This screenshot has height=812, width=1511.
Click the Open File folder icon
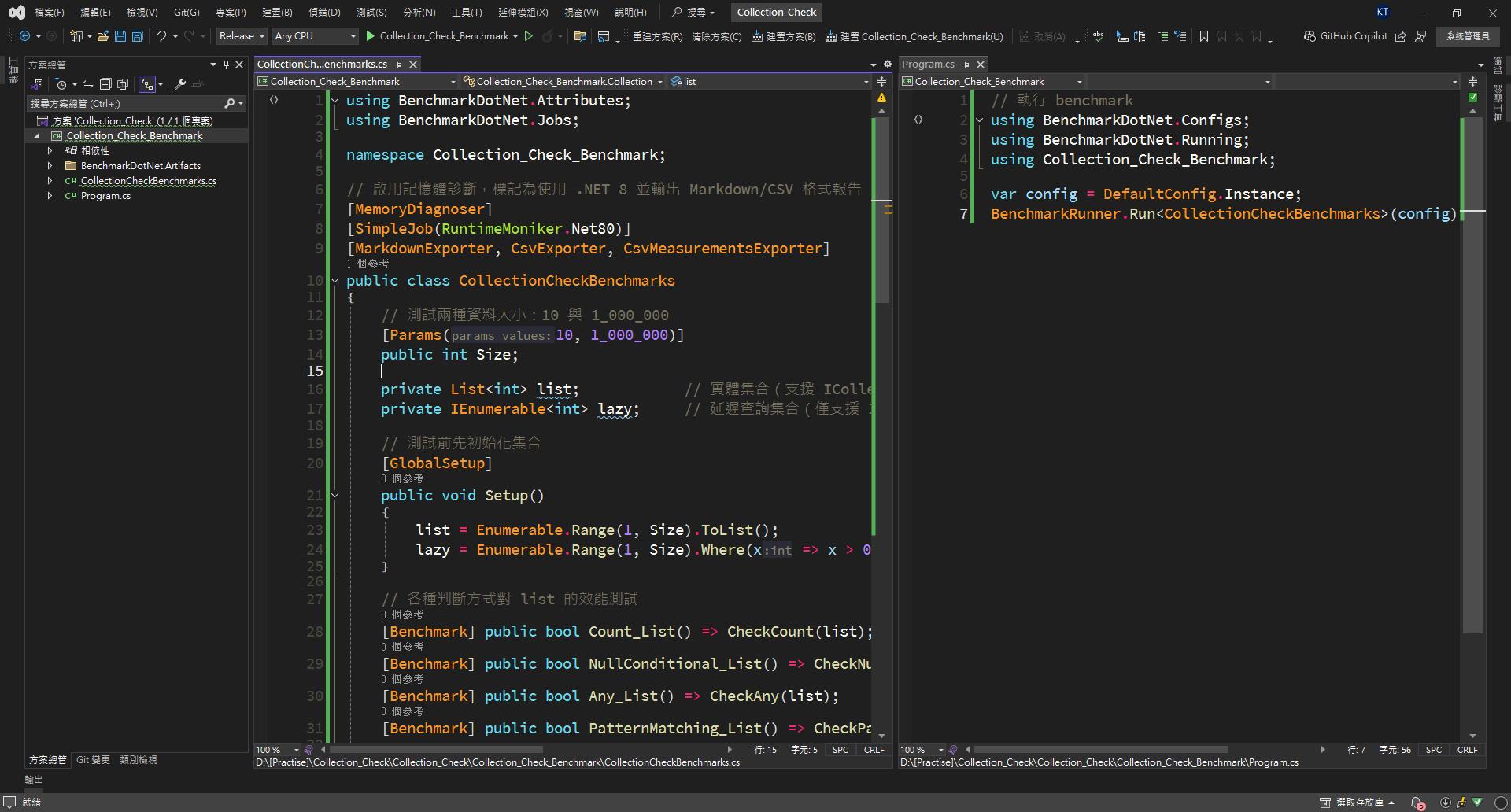pyautogui.click(x=103, y=36)
